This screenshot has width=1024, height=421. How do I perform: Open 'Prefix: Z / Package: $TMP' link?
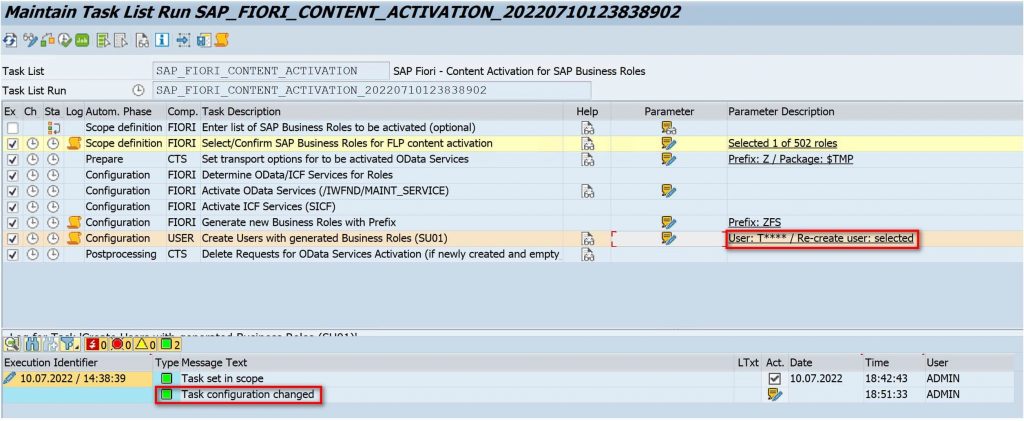[x=790, y=159]
